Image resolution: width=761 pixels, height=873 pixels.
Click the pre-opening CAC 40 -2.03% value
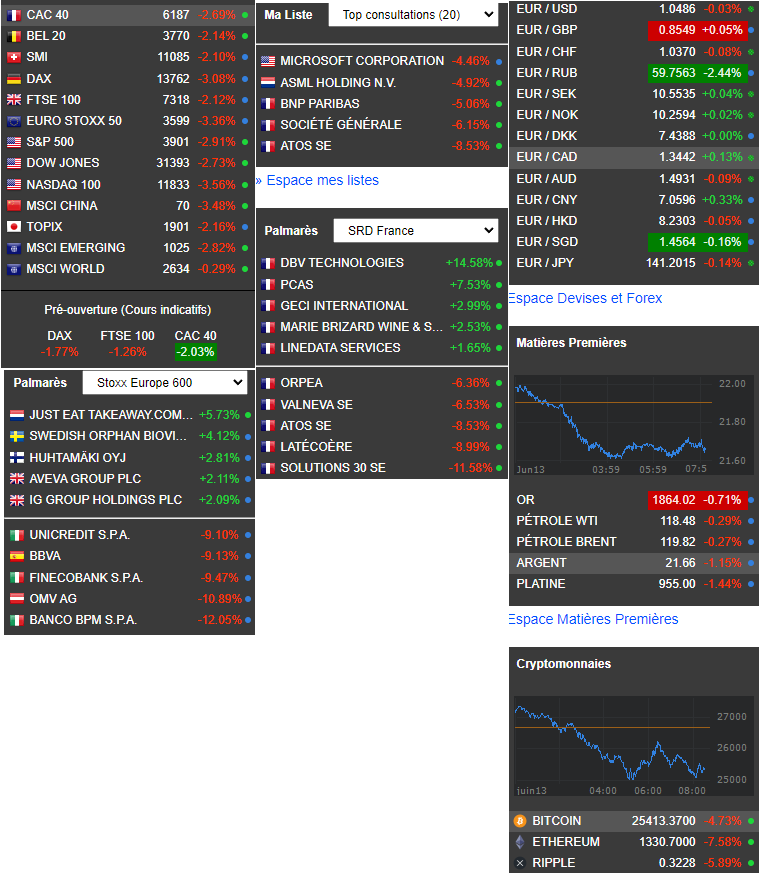coord(195,352)
